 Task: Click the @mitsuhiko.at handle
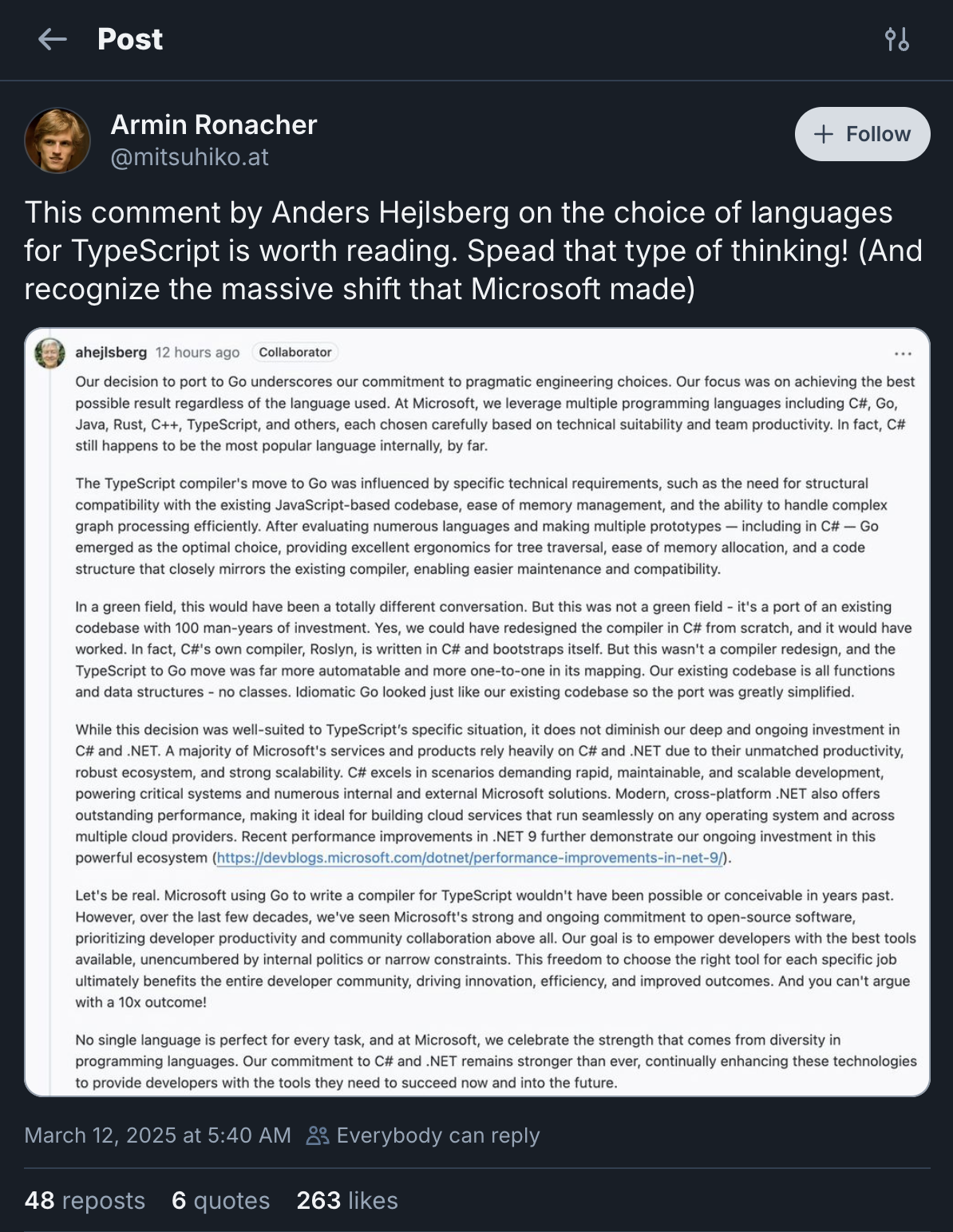[x=189, y=157]
